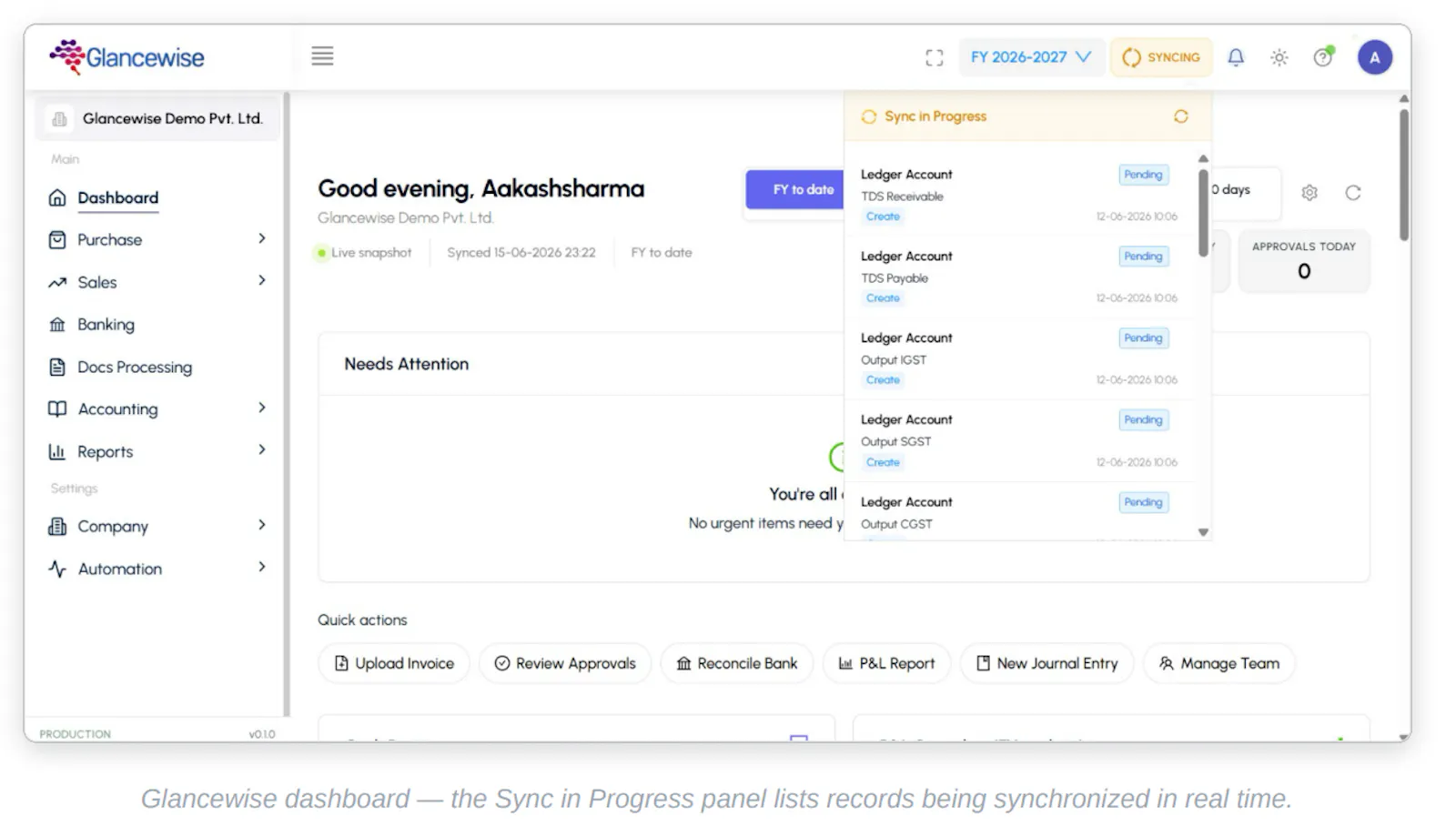This screenshot has height=826, width=1456.
Task: Click the Docs Processing document icon
Action: pos(57,367)
